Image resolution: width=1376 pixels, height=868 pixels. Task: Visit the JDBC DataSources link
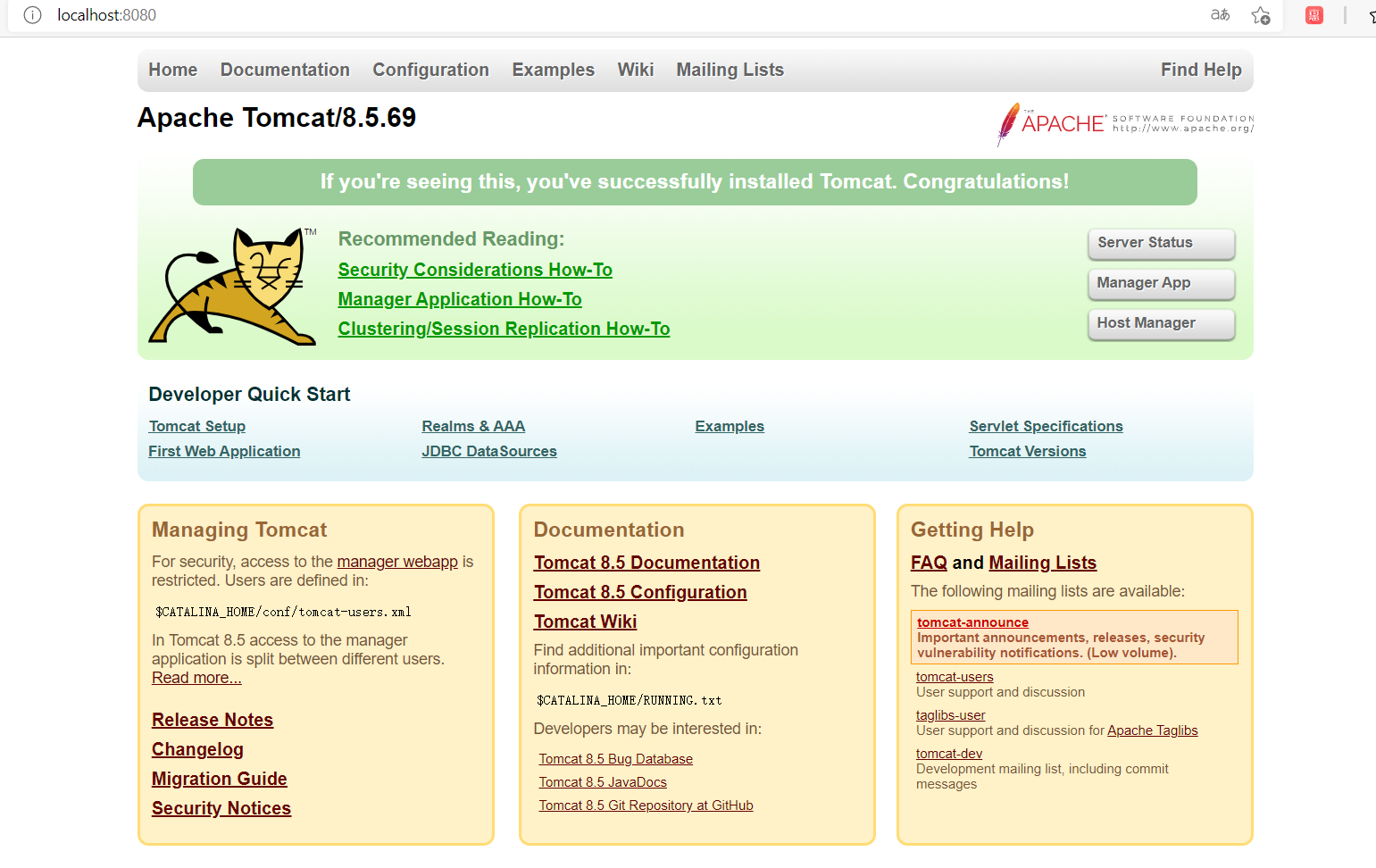tap(489, 451)
